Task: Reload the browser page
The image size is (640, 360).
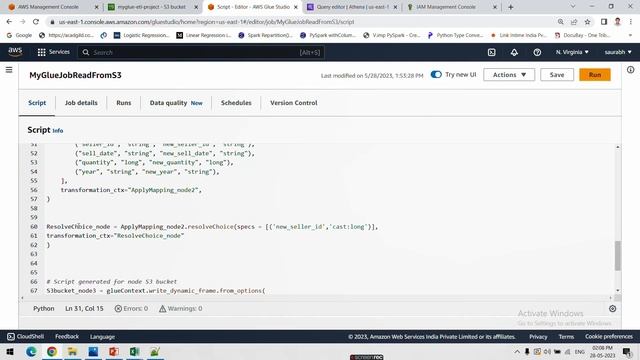Action: click(x=36, y=22)
